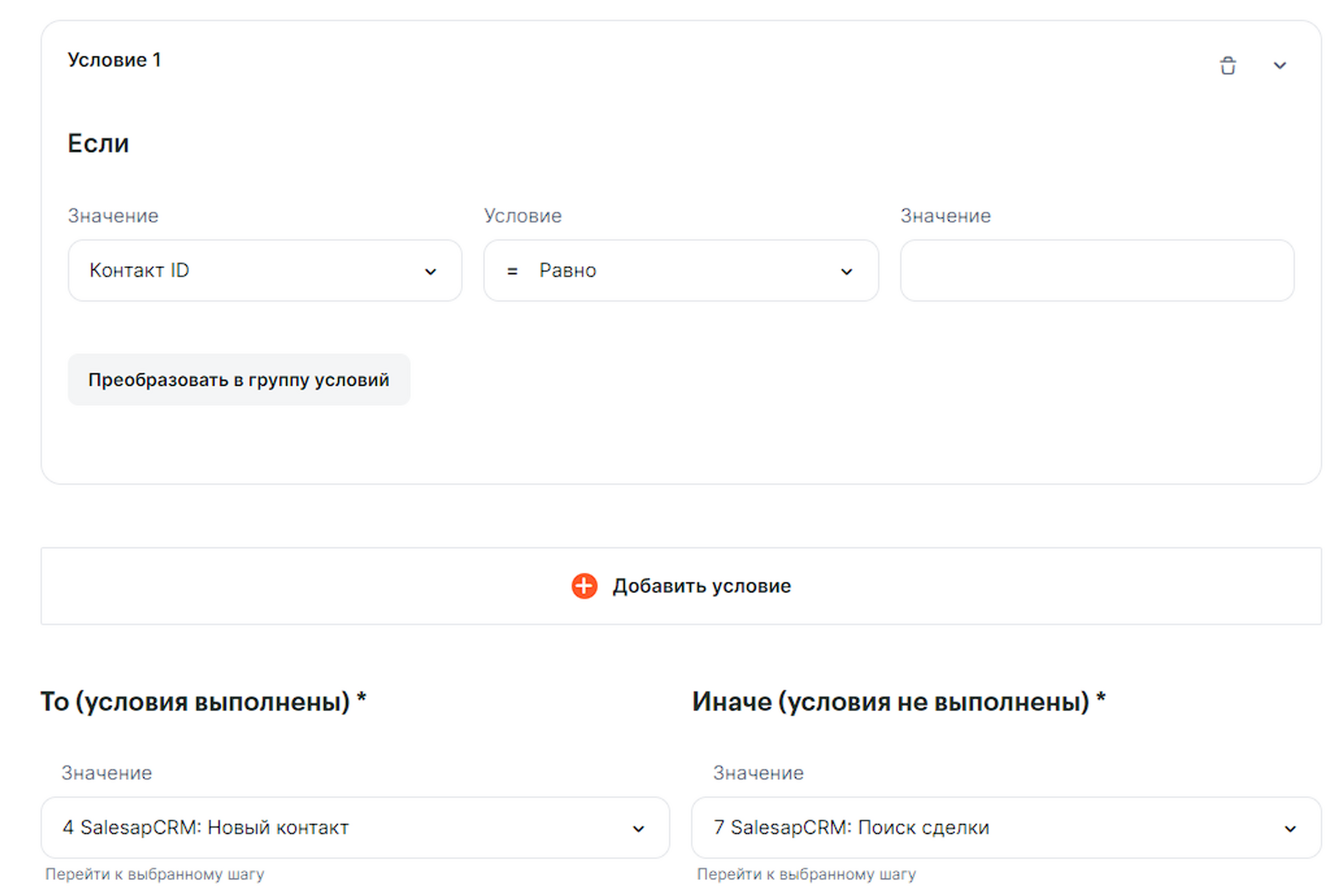Open the 7 SalesapCRM: Поиск сделки dropdown
This screenshot has height=896, width=1340.
point(988,827)
